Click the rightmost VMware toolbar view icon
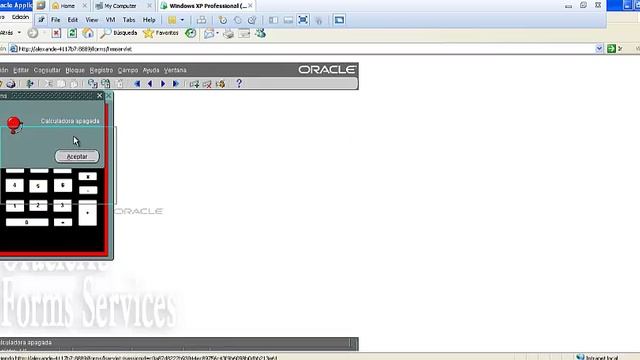Image resolution: width=640 pixels, height=360 pixels. point(339,20)
